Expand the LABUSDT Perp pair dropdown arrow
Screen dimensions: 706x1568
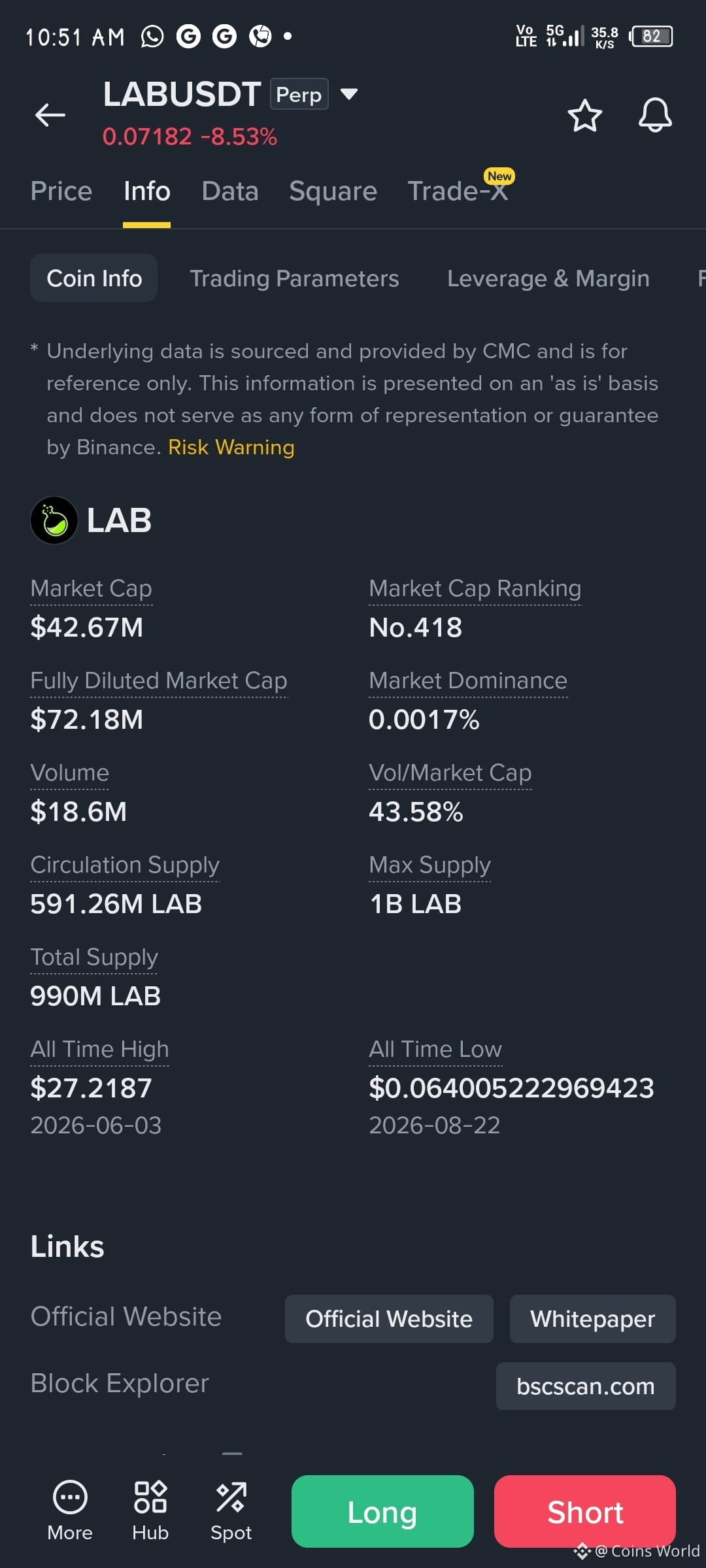pyautogui.click(x=349, y=94)
